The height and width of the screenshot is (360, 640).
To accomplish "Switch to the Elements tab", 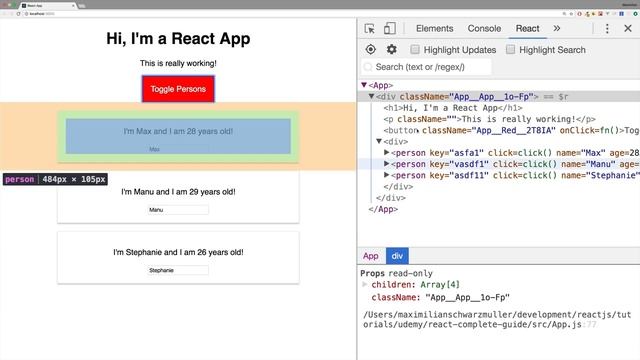I will 434,29.
